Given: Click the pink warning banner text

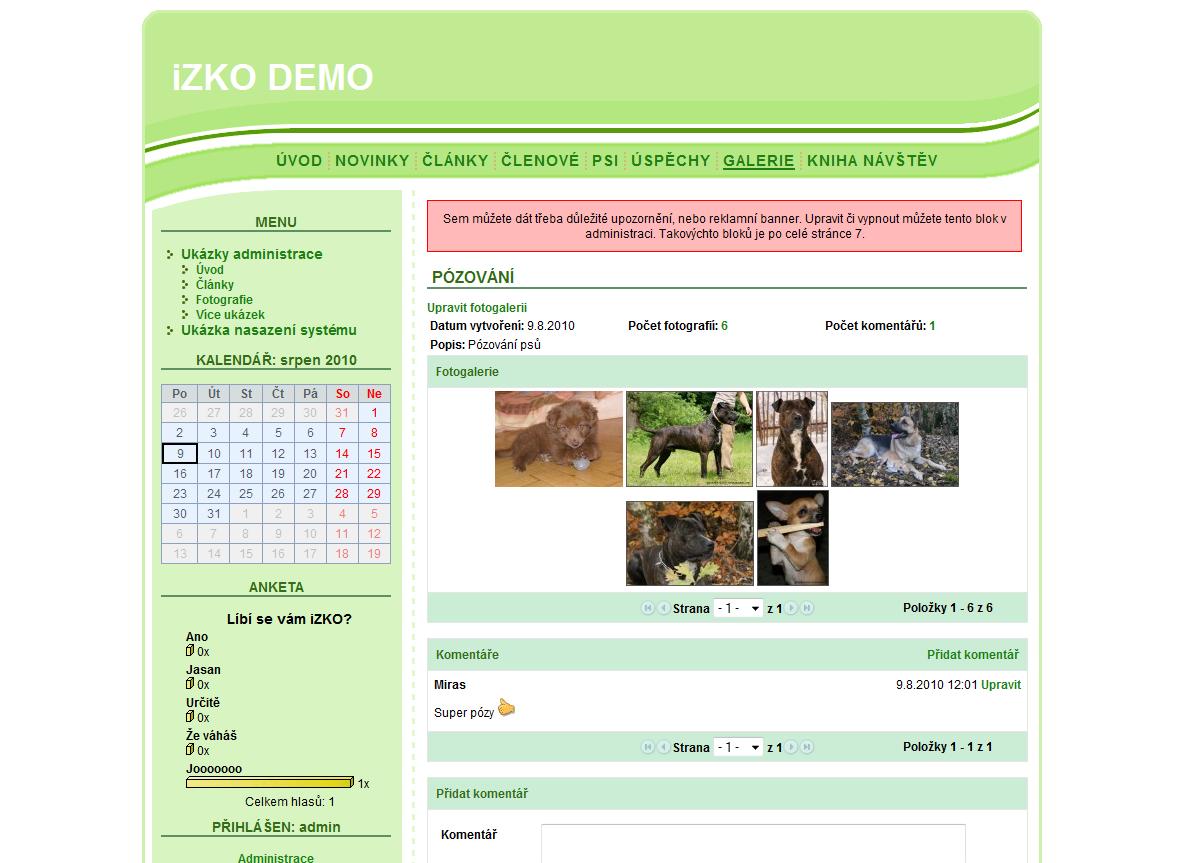Looking at the screenshot, I should tap(724, 226).
